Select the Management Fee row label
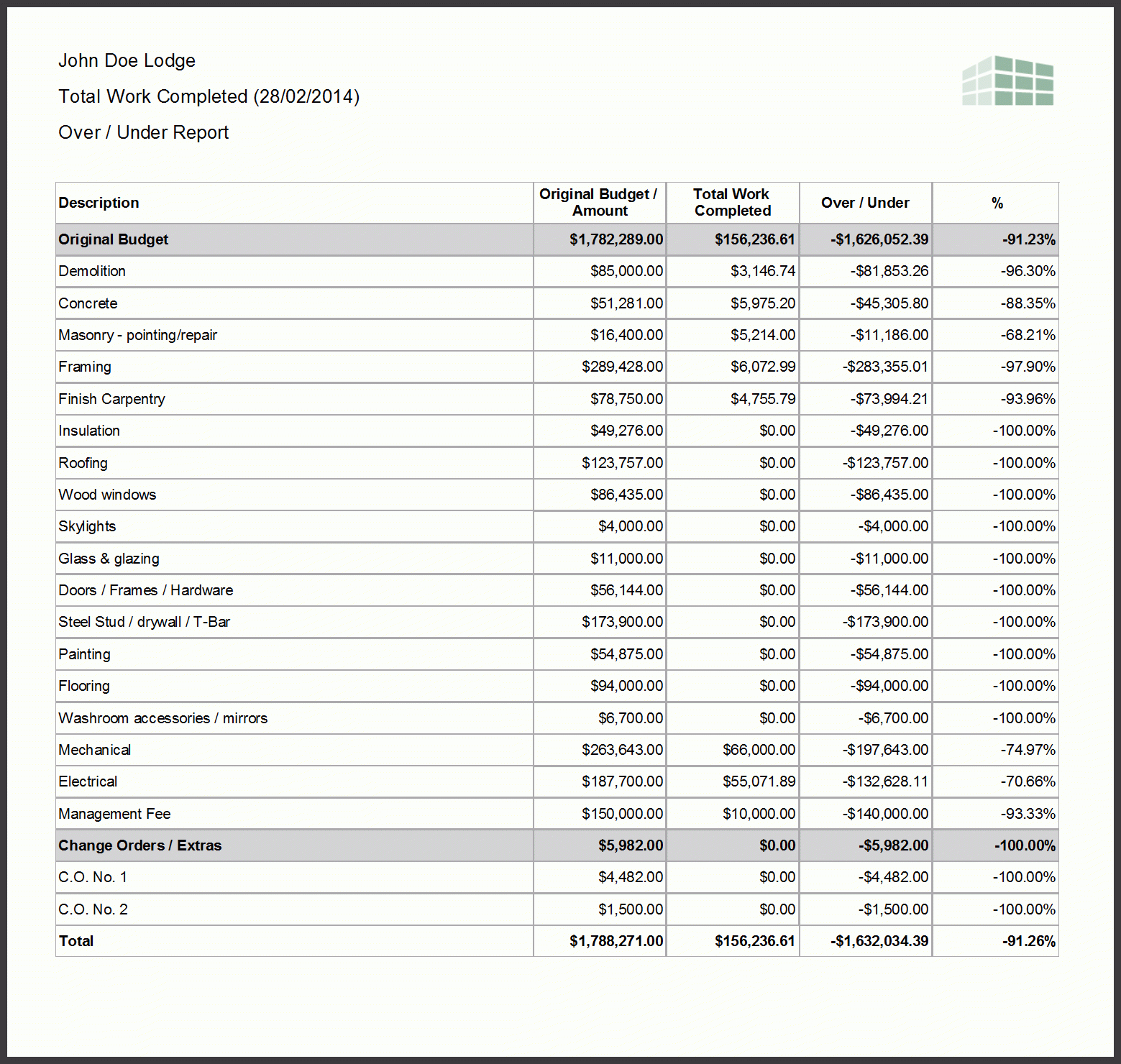This screenshot has width=1121, height=1064. pos(114,814)
